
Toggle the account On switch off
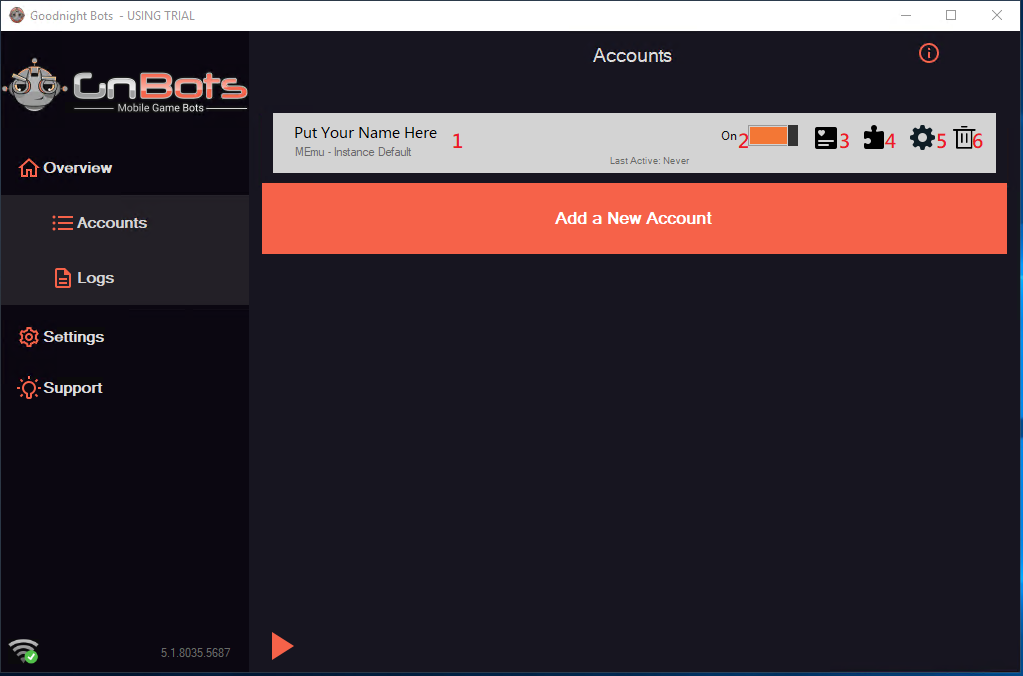pos(772,136)
